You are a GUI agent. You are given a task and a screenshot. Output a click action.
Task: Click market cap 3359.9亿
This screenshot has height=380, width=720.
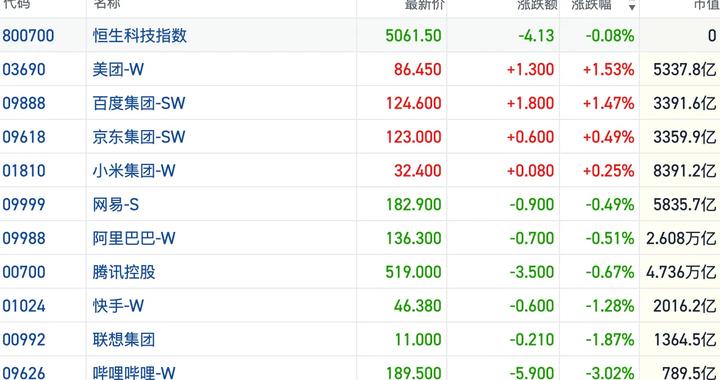[685, 137]
